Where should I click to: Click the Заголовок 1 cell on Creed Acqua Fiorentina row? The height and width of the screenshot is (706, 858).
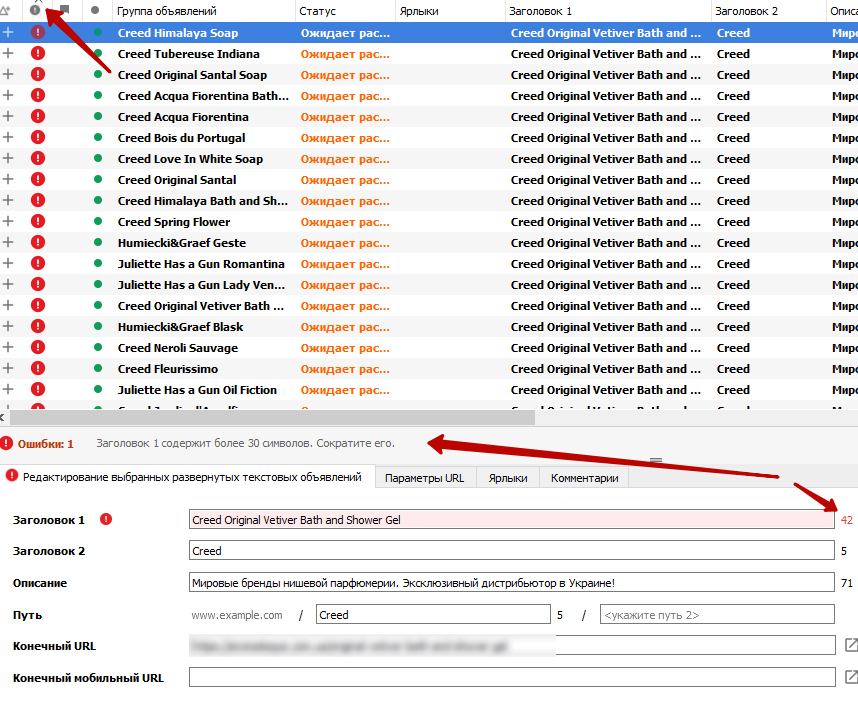(x=606, y=117)
